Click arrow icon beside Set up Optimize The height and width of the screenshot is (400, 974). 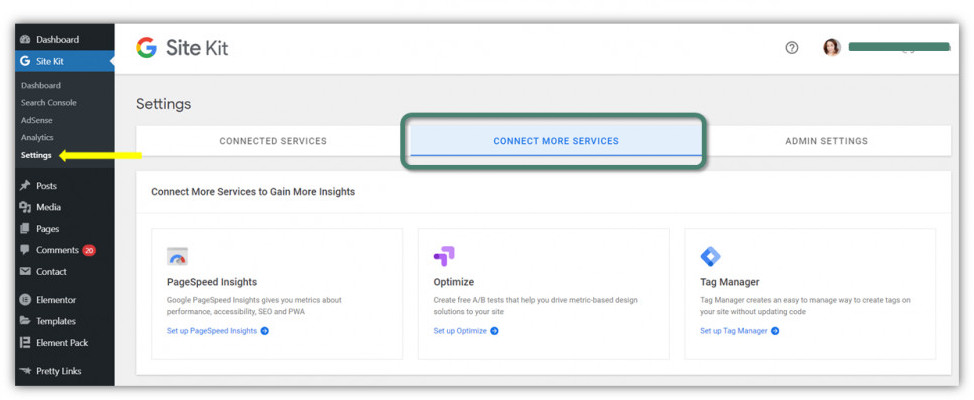click(x=494, y=331)
